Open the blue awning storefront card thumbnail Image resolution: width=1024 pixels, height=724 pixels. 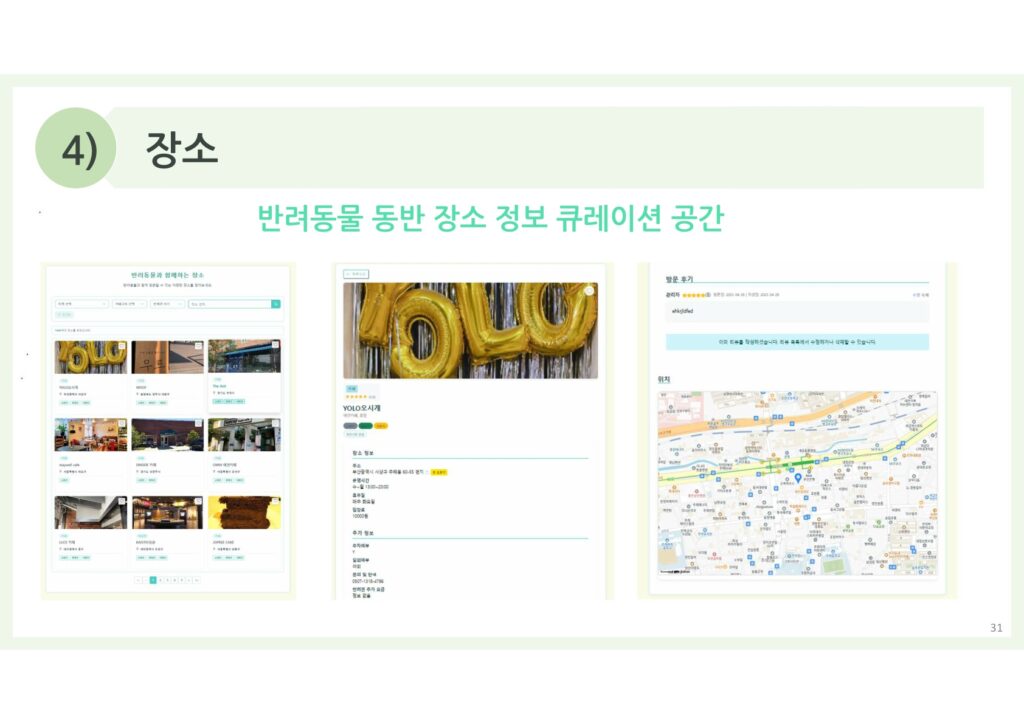pyautogui.click(x=244, y=357)
